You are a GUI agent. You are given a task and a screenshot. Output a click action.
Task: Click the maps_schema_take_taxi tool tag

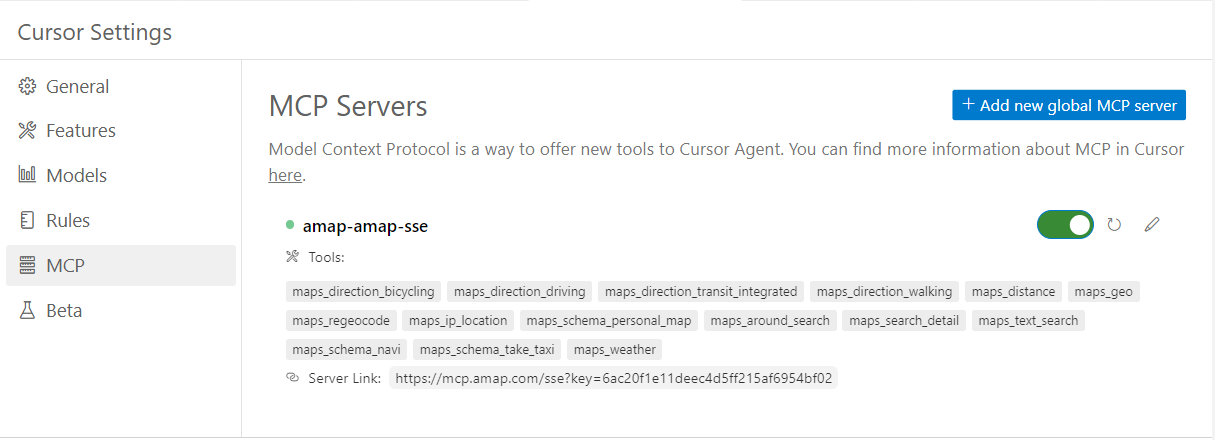(x=487, y=350)
